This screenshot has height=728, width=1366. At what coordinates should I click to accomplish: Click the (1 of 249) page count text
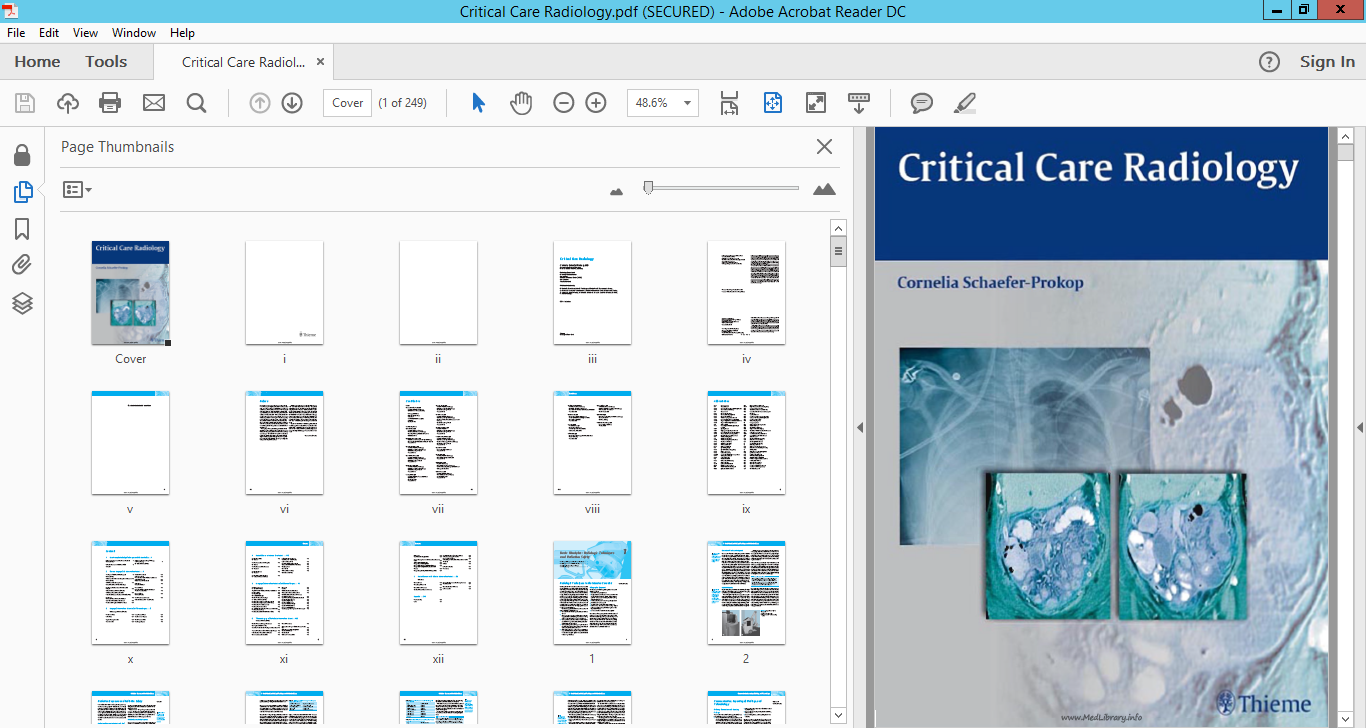[x=403, y=103]
